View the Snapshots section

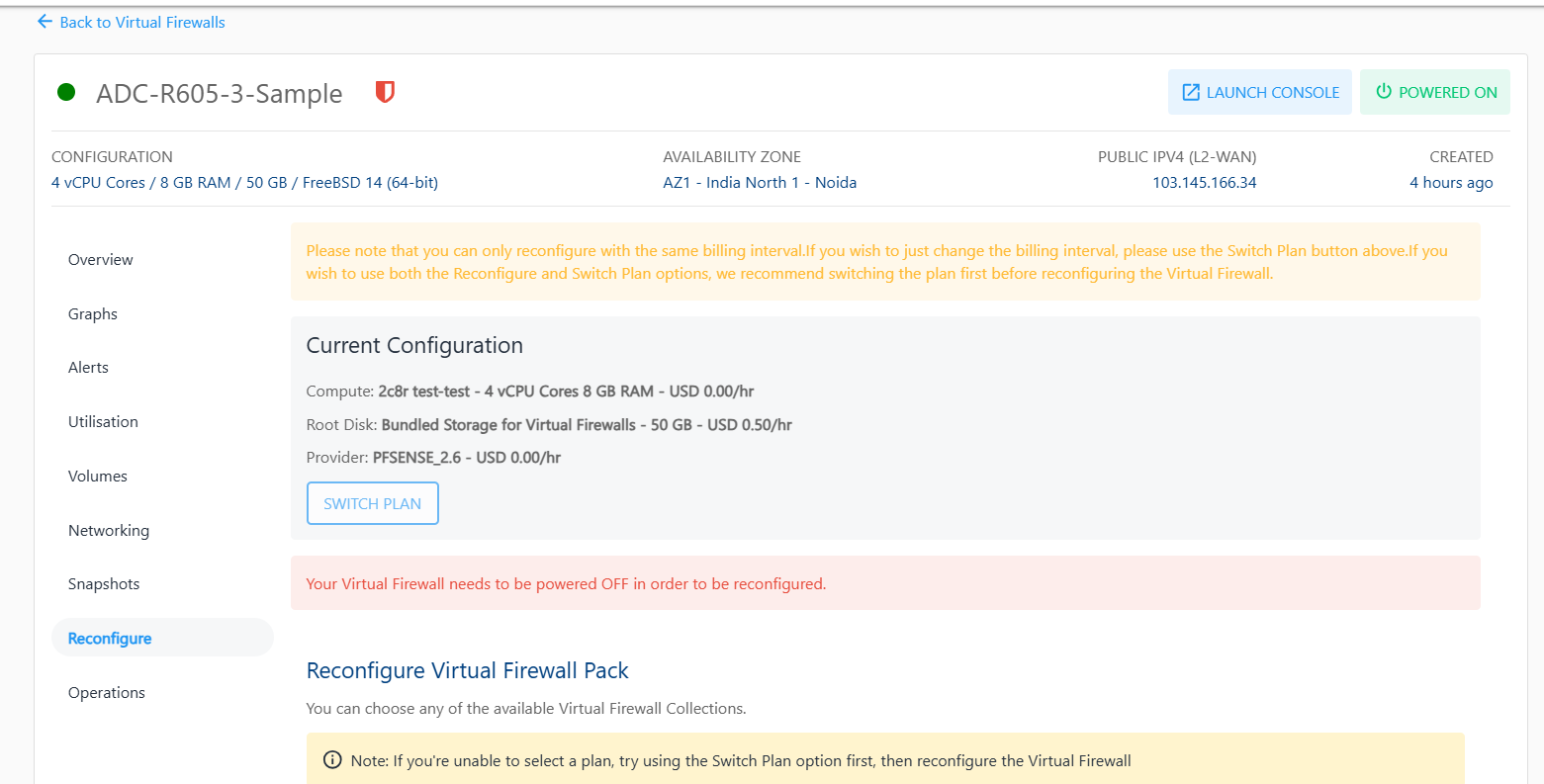click(x=104, y=584)
